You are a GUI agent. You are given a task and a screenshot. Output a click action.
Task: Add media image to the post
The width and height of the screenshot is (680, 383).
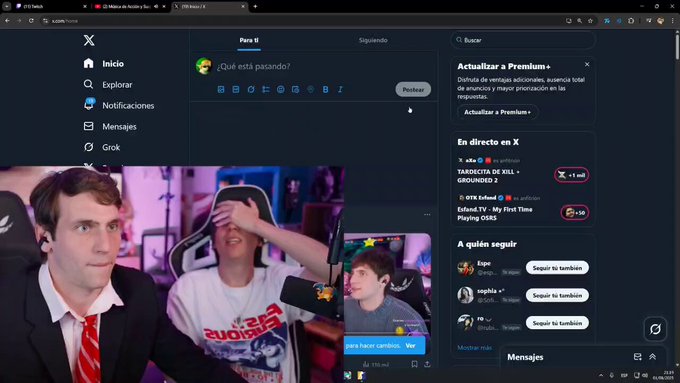(x=221, y=89)
